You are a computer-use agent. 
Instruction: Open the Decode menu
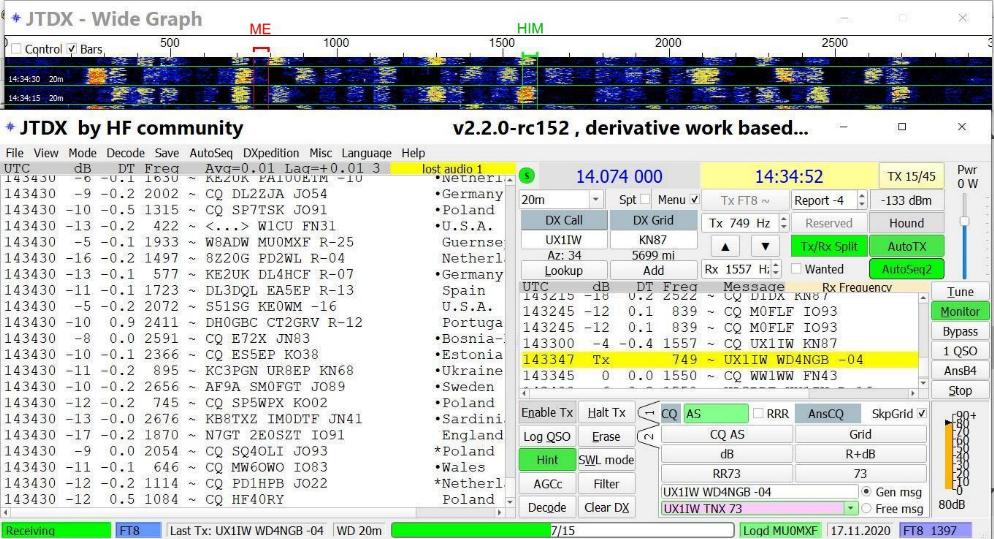click(x=126, y=153)
